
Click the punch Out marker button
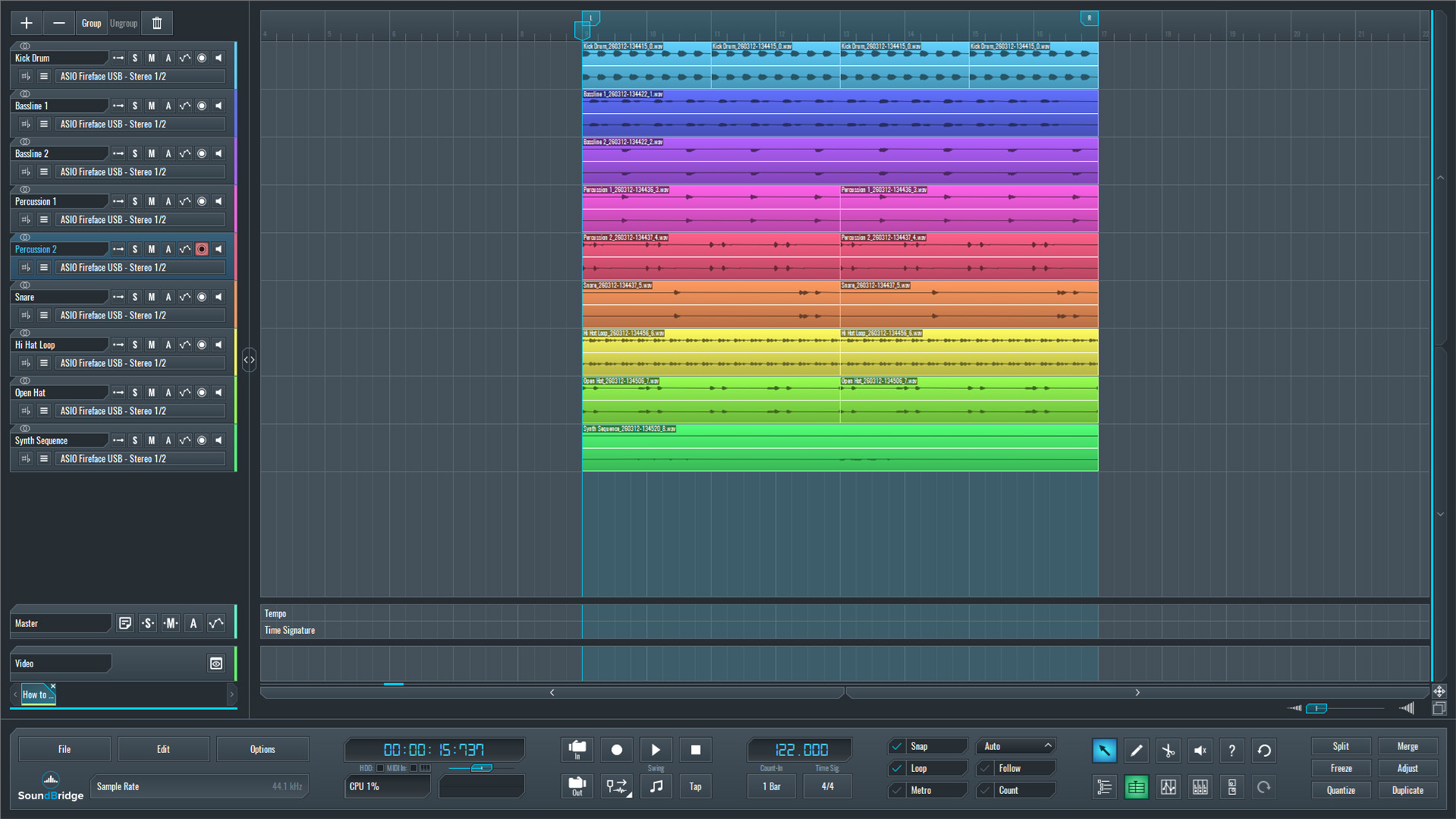coord(577,786)
